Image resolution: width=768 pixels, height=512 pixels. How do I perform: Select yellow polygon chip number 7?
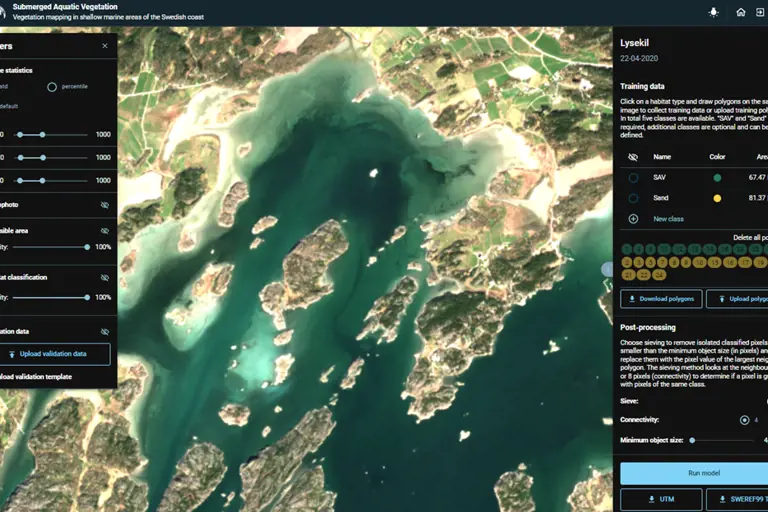click(x=662, y=262)
